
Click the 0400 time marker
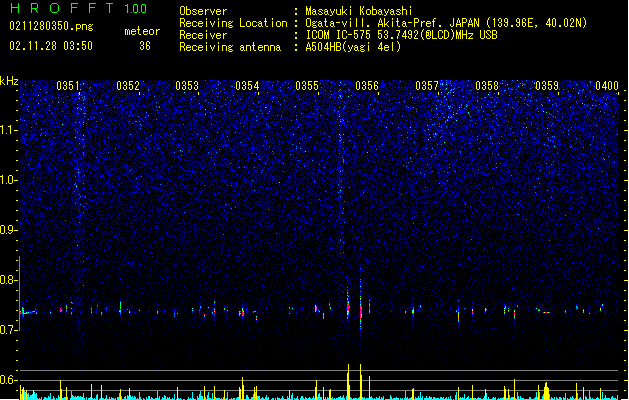[x=607, y=86]
